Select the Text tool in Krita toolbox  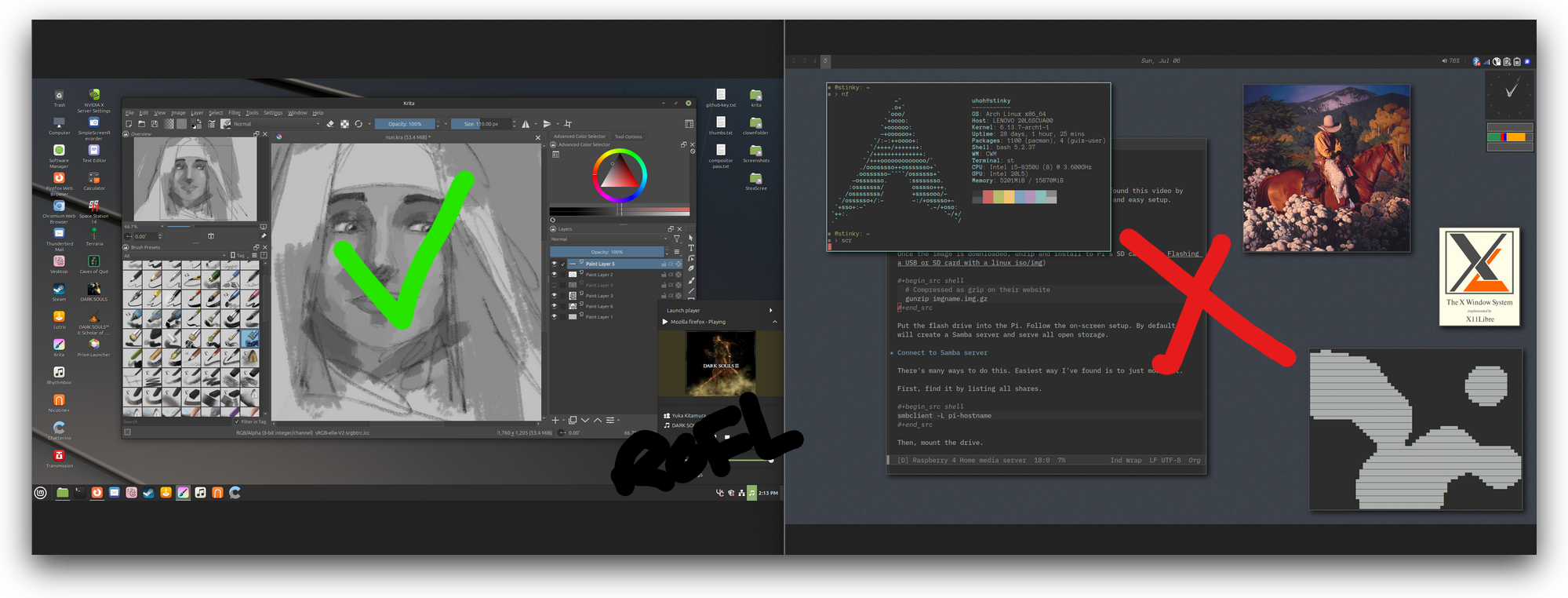point(691,248)
